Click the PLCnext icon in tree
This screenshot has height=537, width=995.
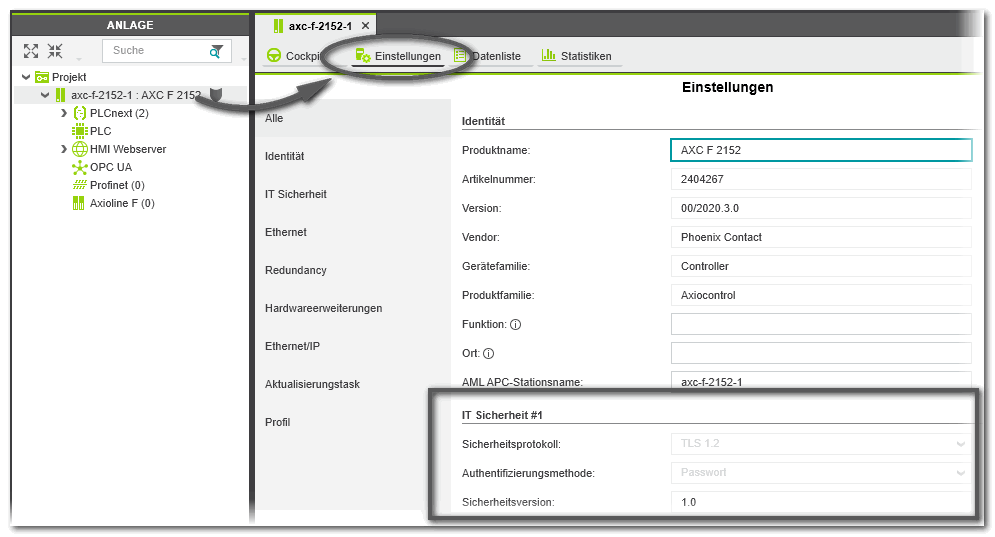[x=79, y=113]
